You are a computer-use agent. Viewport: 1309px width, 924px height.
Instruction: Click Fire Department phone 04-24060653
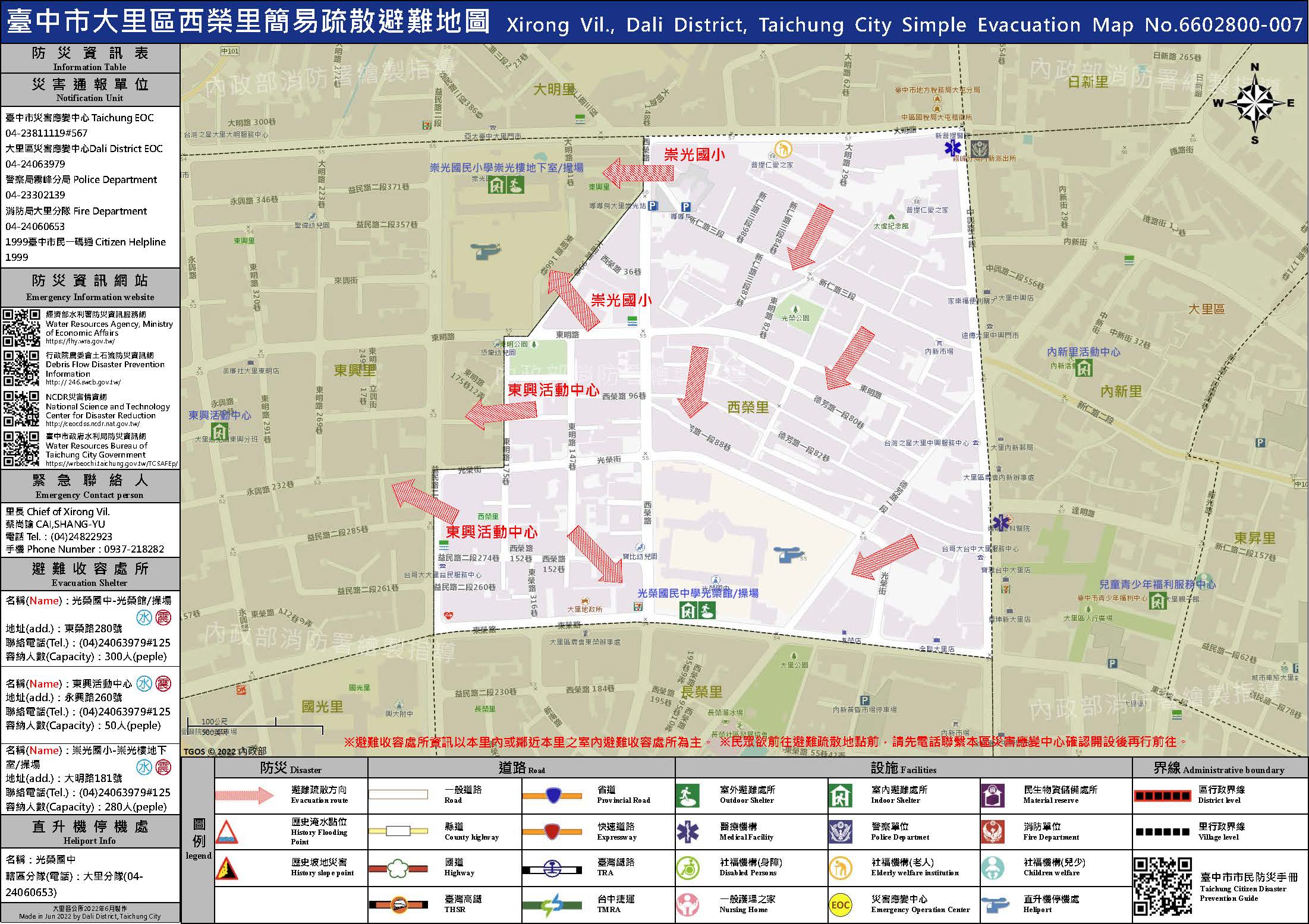point(35,226)
